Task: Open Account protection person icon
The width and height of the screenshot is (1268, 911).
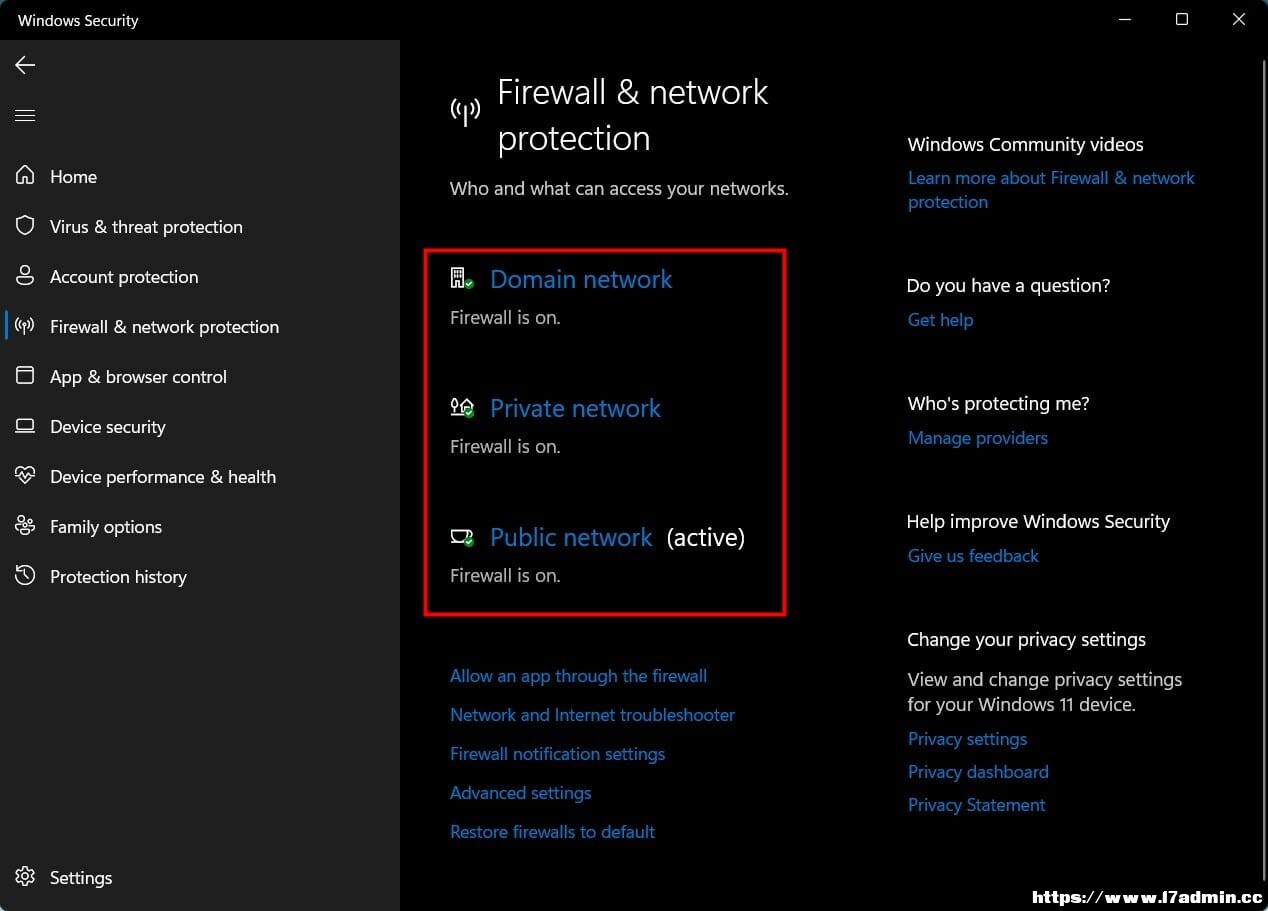Action: coord(25,276)
